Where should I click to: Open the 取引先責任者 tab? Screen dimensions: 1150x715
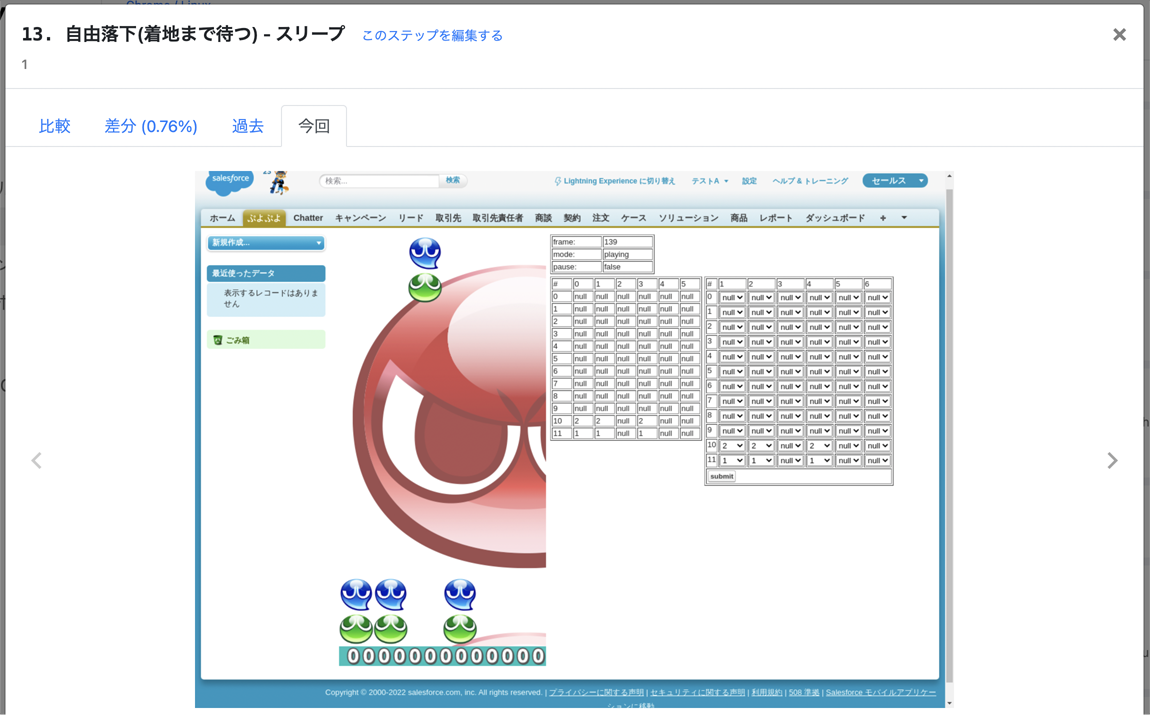(497, 218)
